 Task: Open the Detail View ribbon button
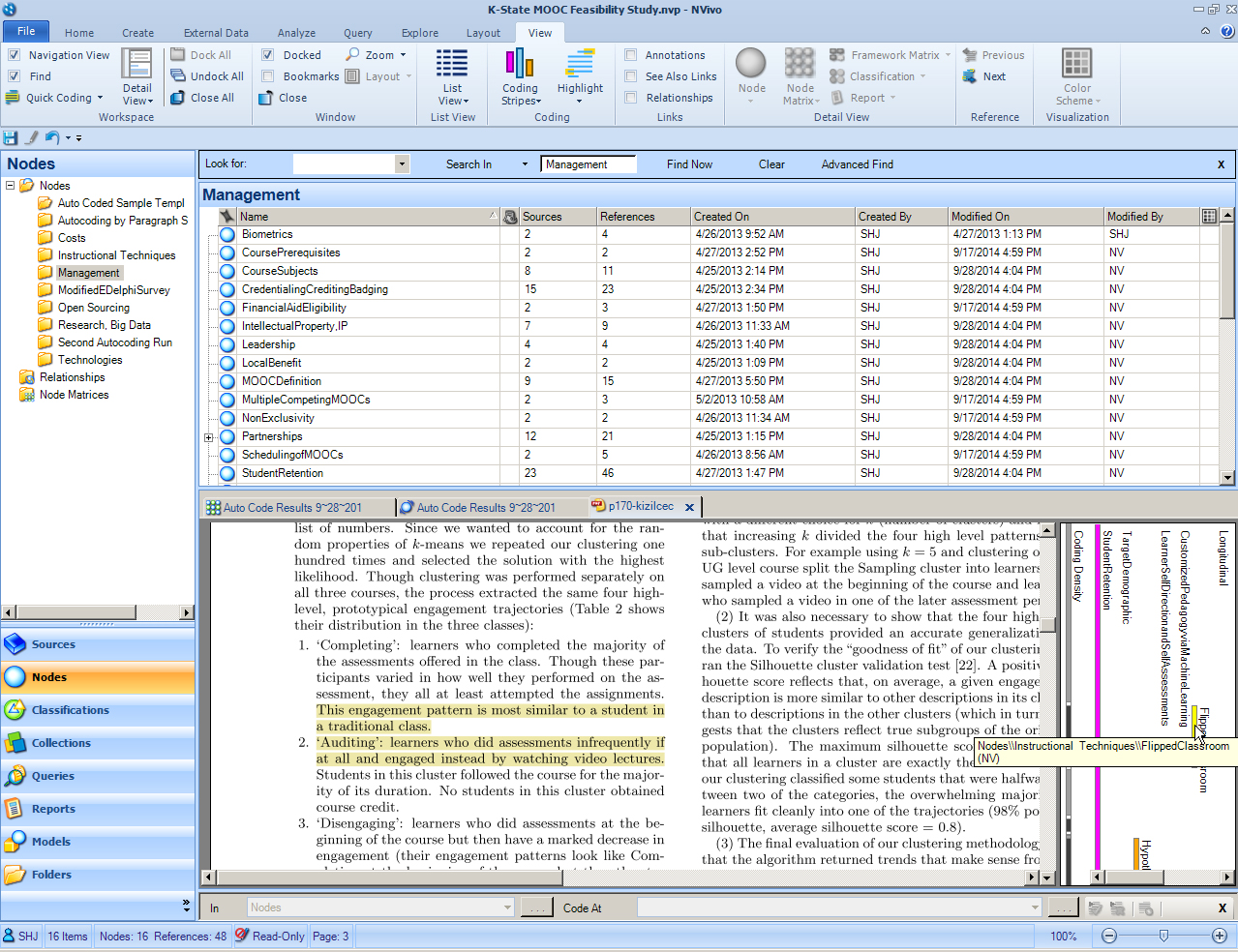pos(136,76)
